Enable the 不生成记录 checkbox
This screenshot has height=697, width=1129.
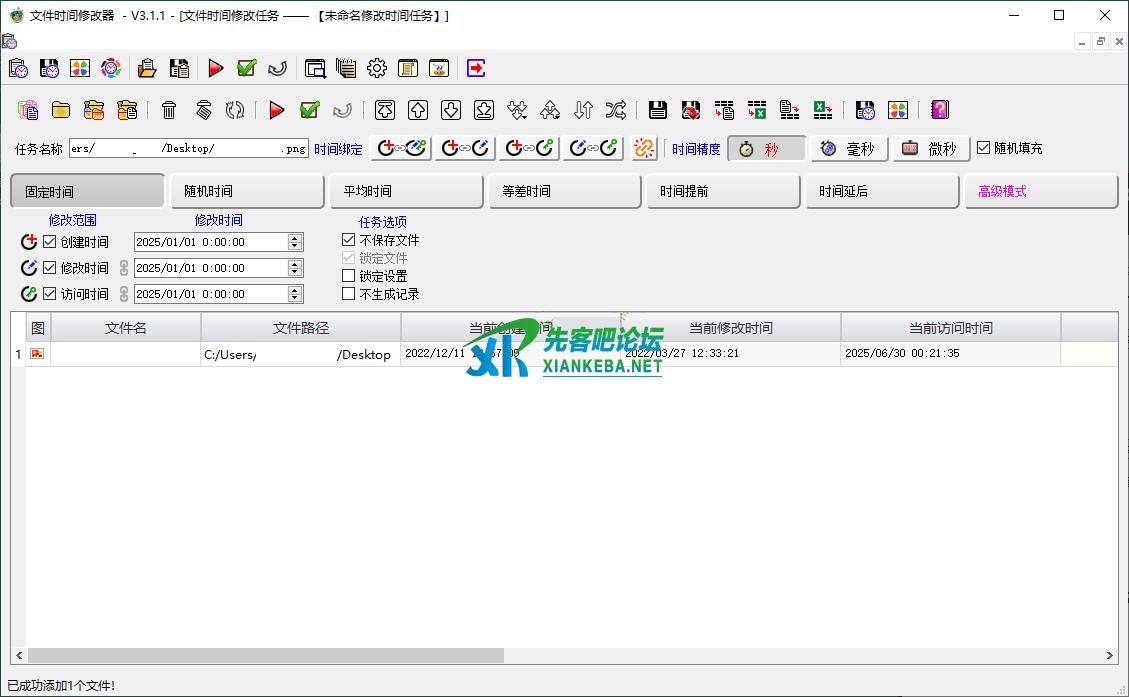[348, 294]
